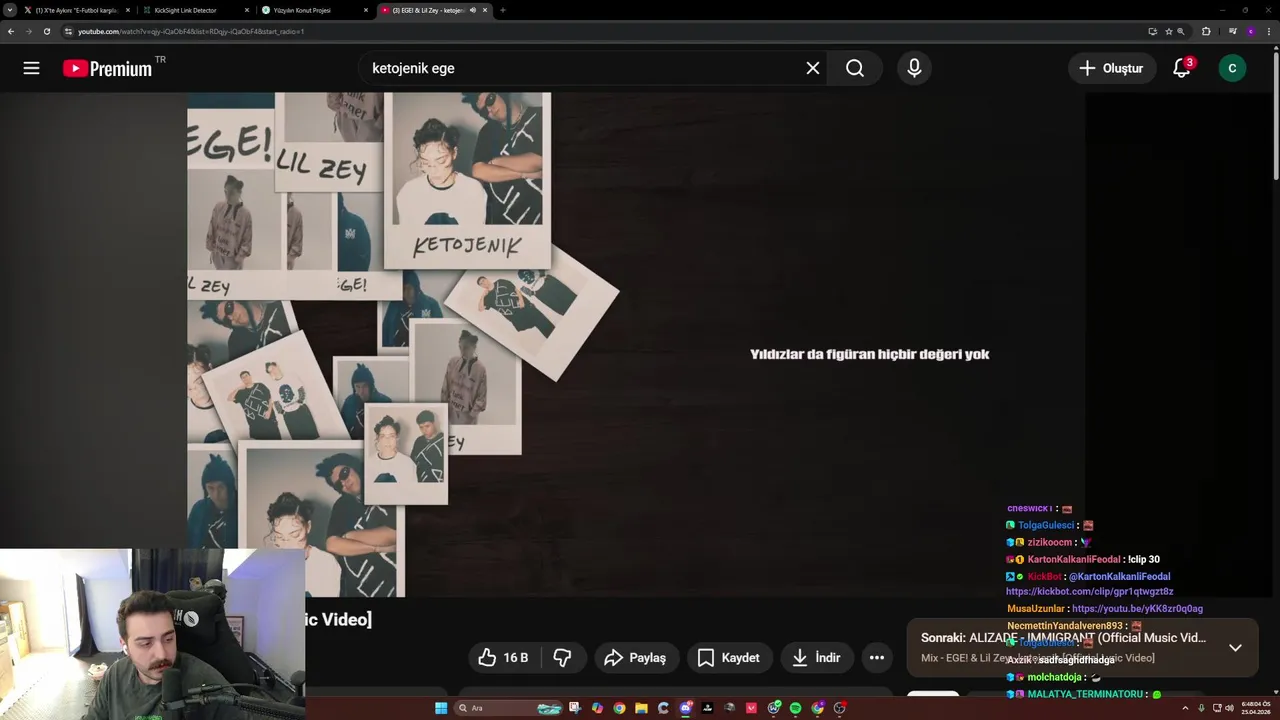Go to YouTube Premium home logo
The width and height of the screenshot is (1280, 720).
tap(107, 68)
